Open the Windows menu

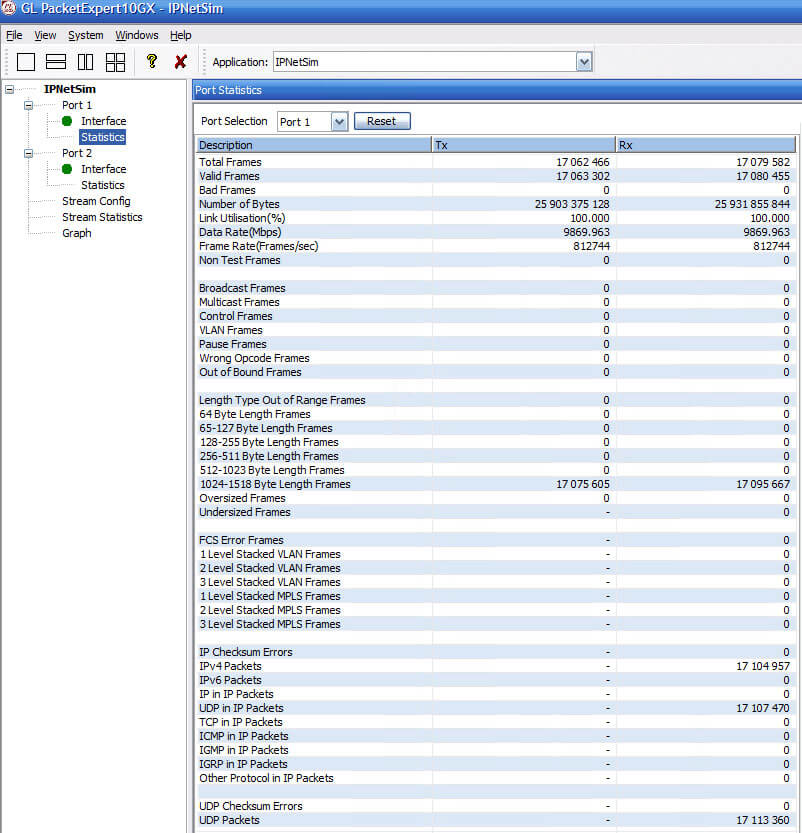[x=136, y=35]
